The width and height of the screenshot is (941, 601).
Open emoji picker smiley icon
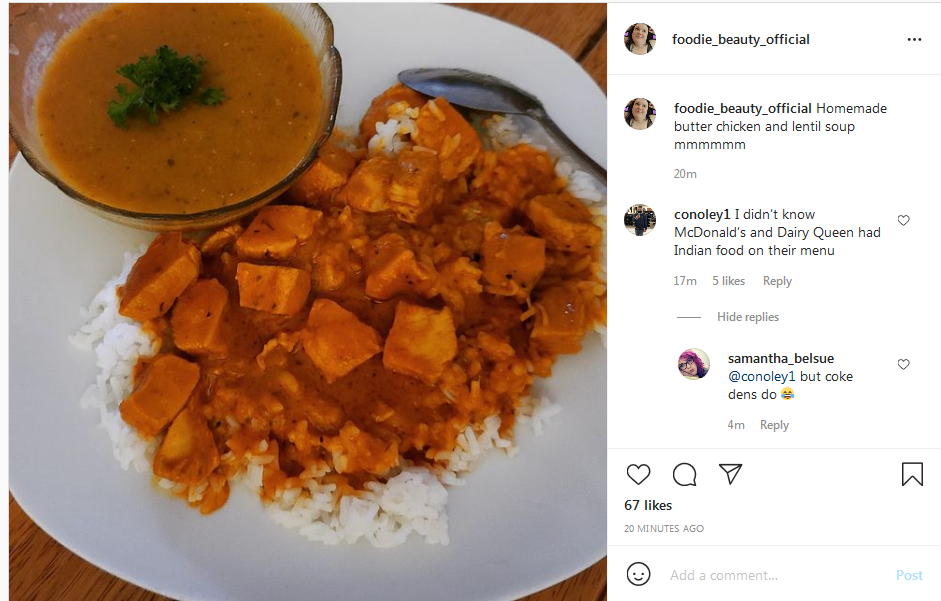coord(638,574)
